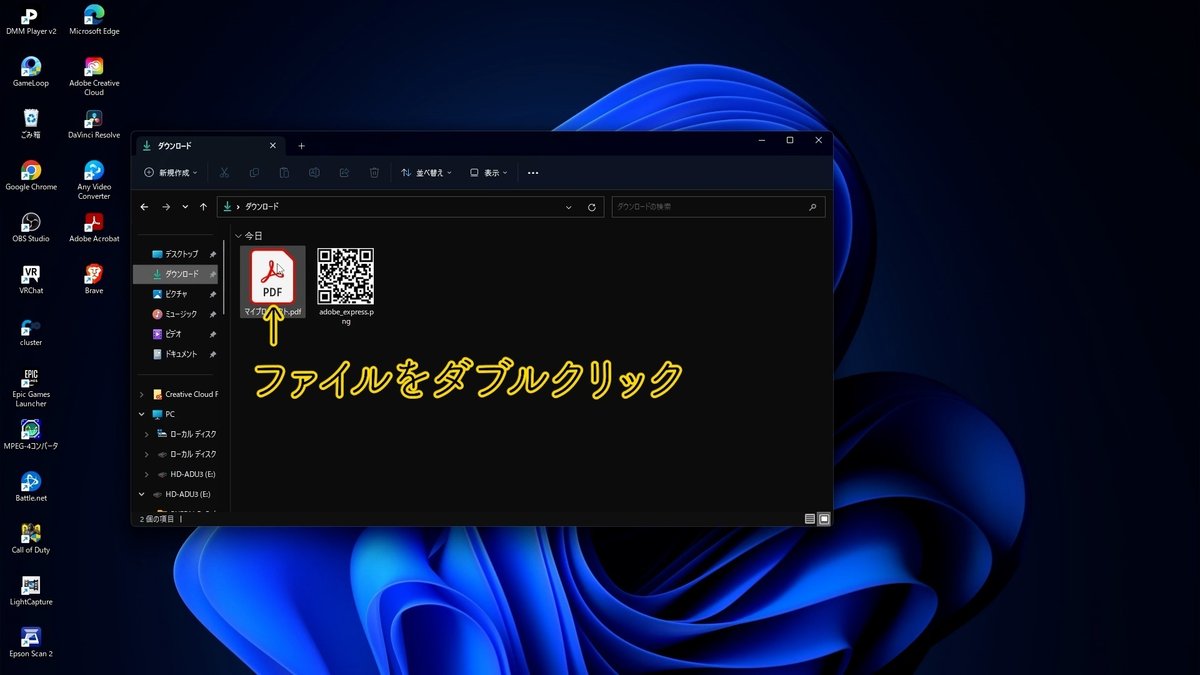Select the VRChat desktop icon
The height and width of the screenshot is (675, 1200).
[x=31, y=280]
